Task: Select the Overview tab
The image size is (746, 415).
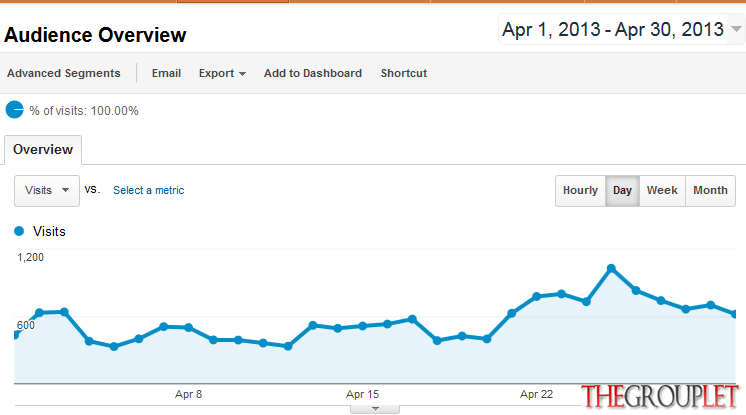Action: (43, 150)
